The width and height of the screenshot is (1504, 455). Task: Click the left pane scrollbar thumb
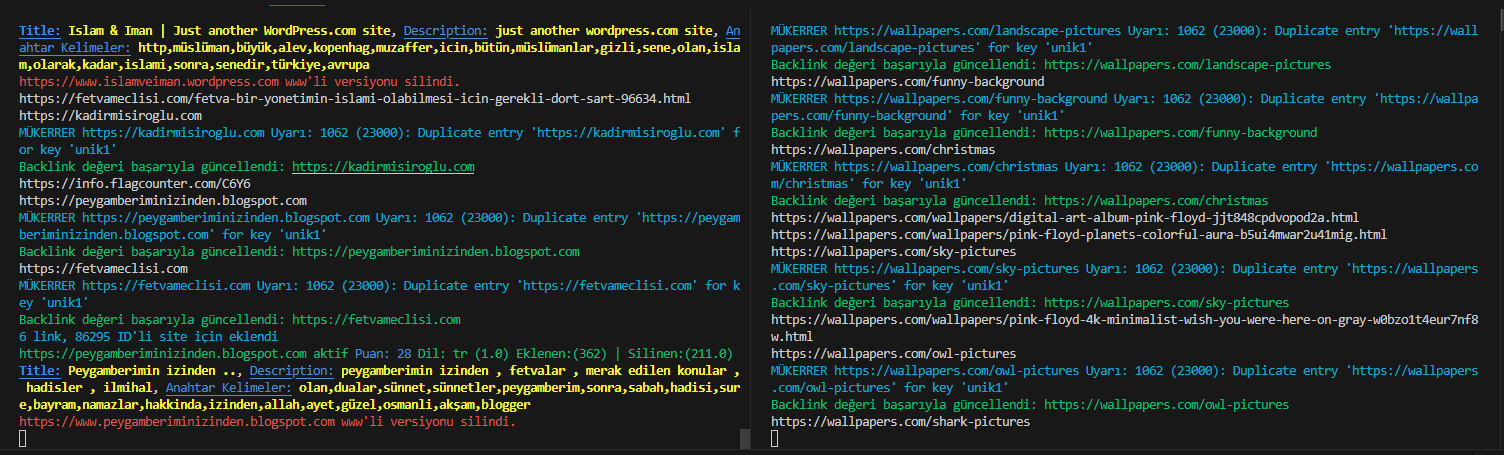pos(744,438)
